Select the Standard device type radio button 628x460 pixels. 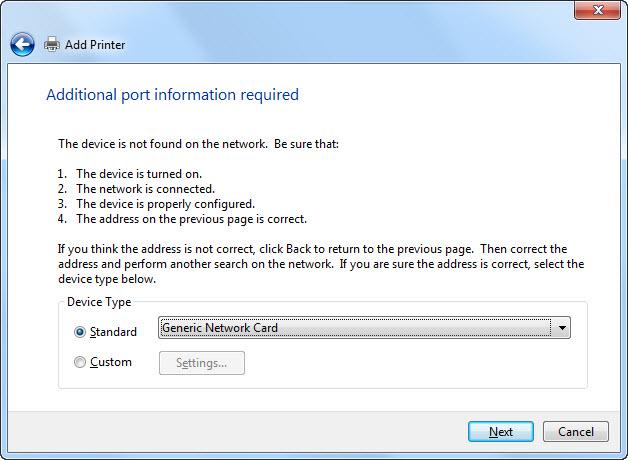[80, 332]
